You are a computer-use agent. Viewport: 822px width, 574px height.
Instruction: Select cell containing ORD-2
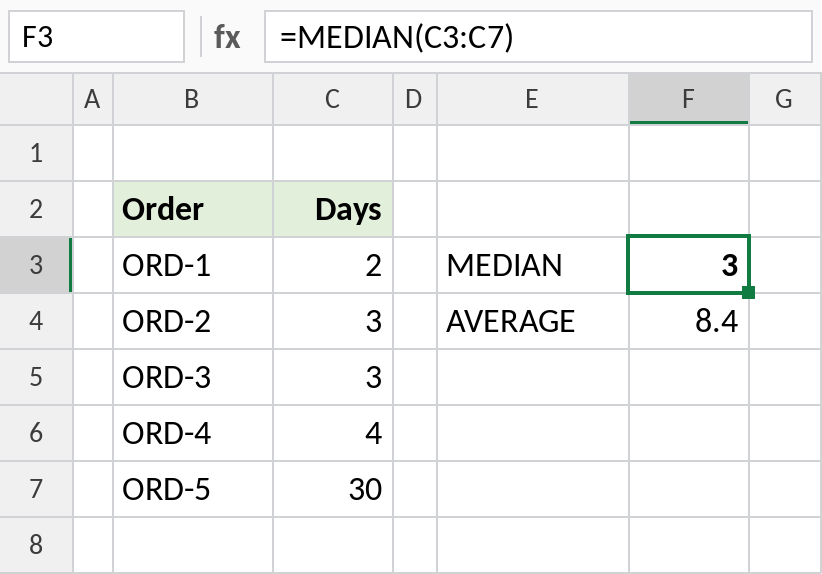tap(193, 321)
